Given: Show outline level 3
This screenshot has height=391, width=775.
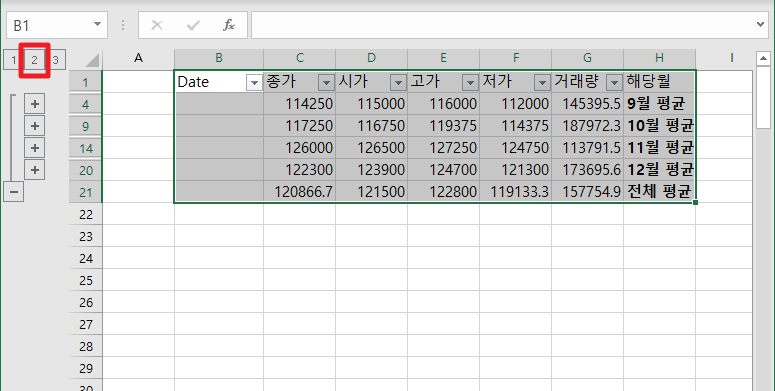Looking at the screenshot, I should tap(55, 60).
